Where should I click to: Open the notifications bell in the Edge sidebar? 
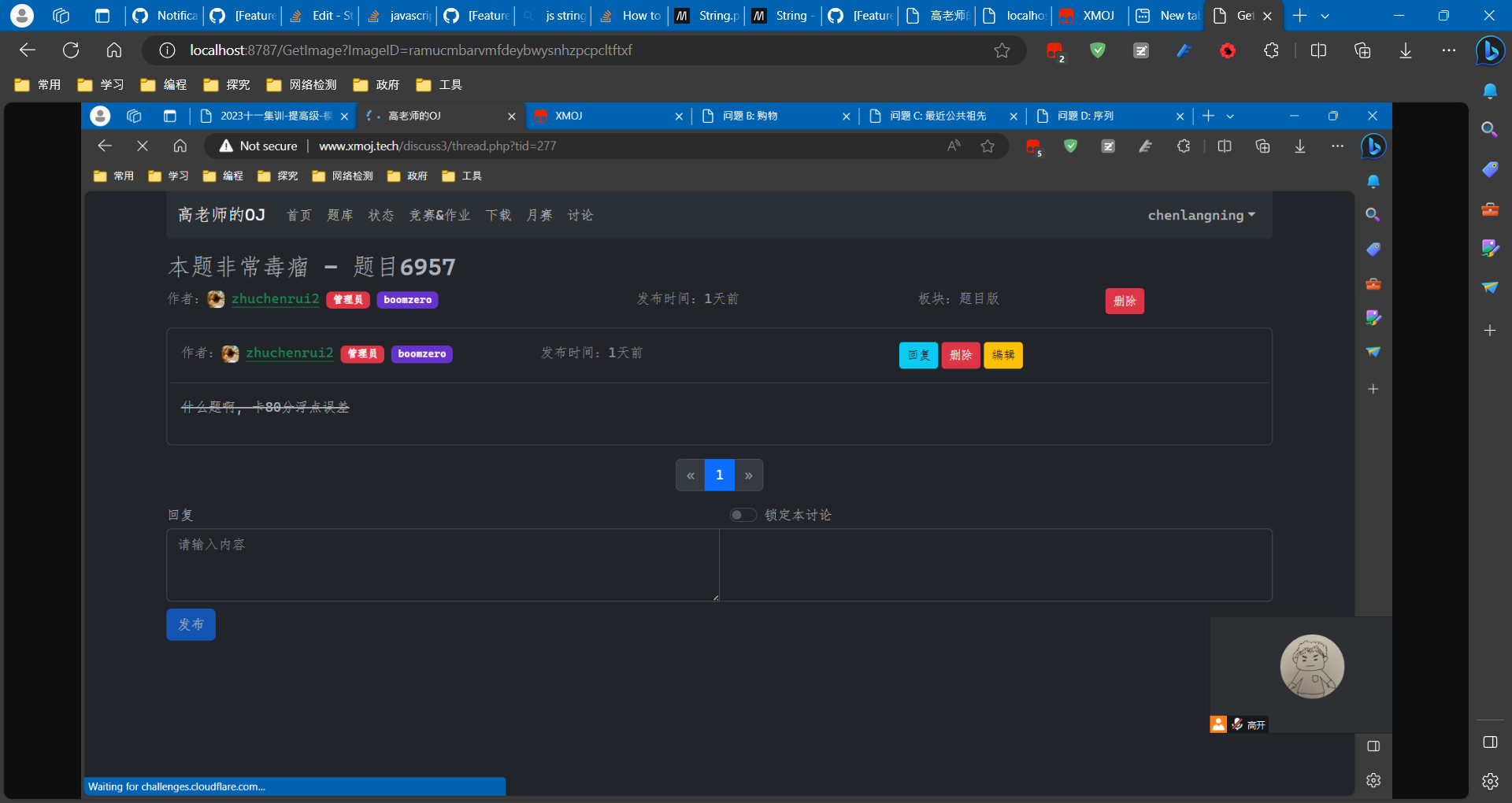pos(1489,91)
